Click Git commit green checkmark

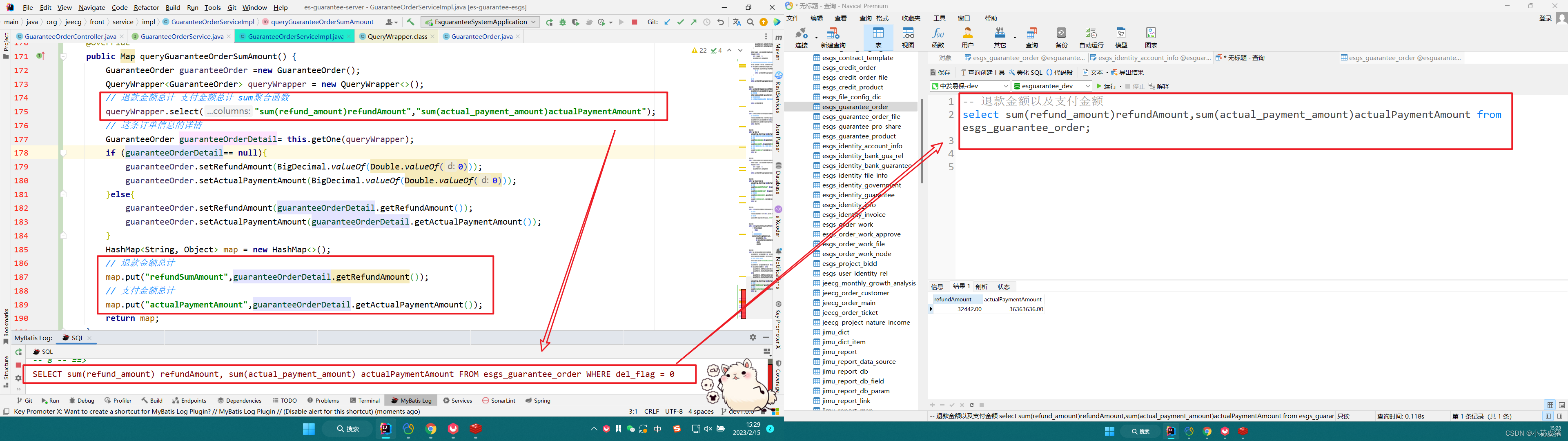[681, 22]
